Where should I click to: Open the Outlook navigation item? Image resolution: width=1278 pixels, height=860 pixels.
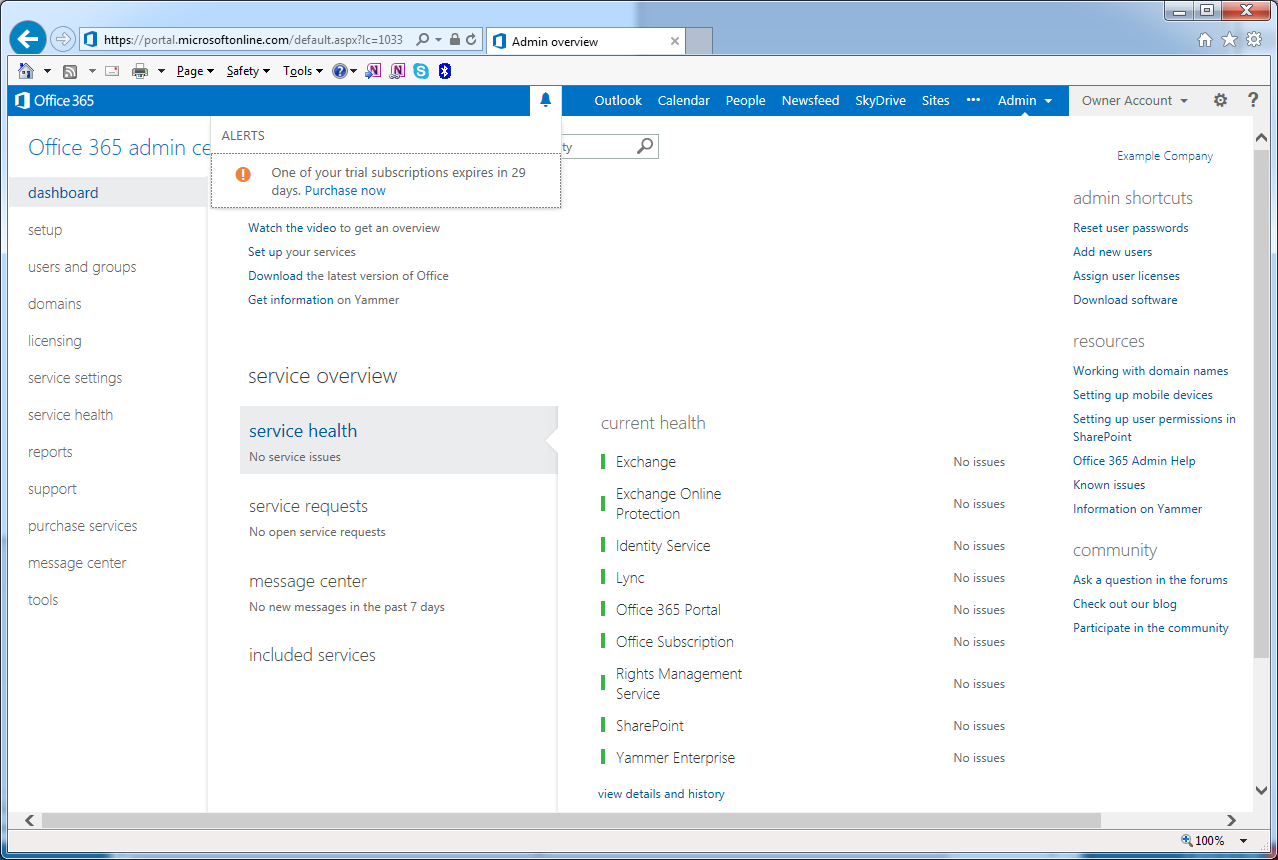tap(618, 100)
